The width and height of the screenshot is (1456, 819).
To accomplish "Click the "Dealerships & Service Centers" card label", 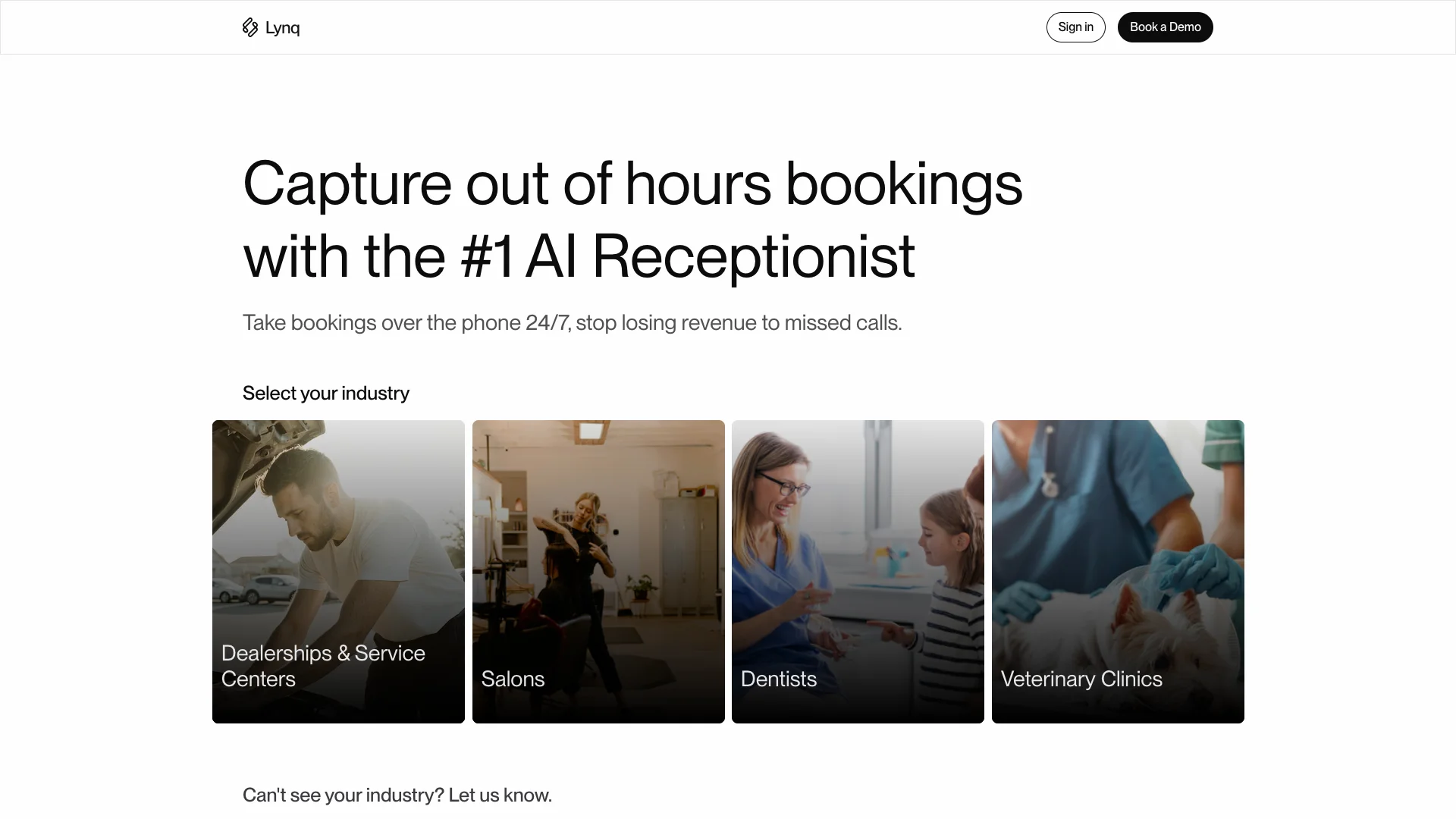I will click(x=323, y=666).
